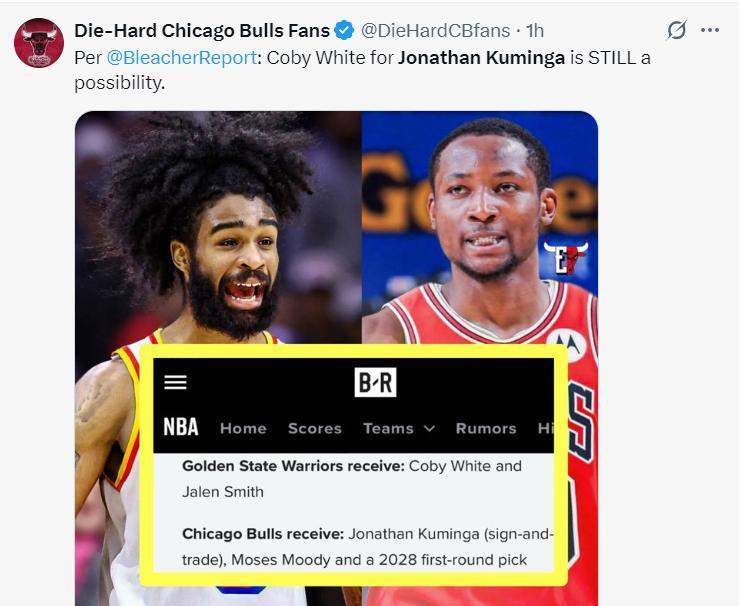Click the hamburger menu icon in B/R banner
The height and width of the screenshot is (606, 739).
[175, 382]
